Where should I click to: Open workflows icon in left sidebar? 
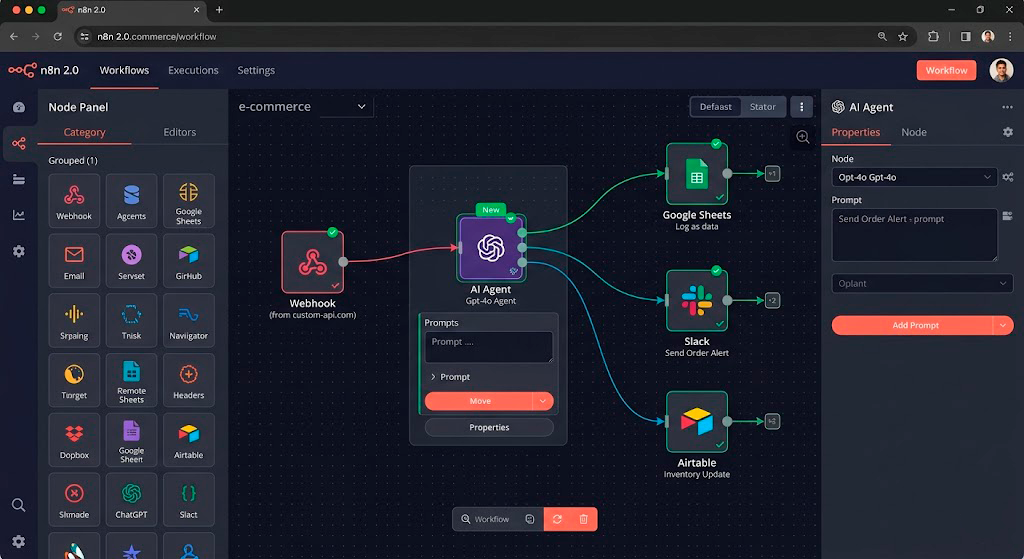(19, 143)
